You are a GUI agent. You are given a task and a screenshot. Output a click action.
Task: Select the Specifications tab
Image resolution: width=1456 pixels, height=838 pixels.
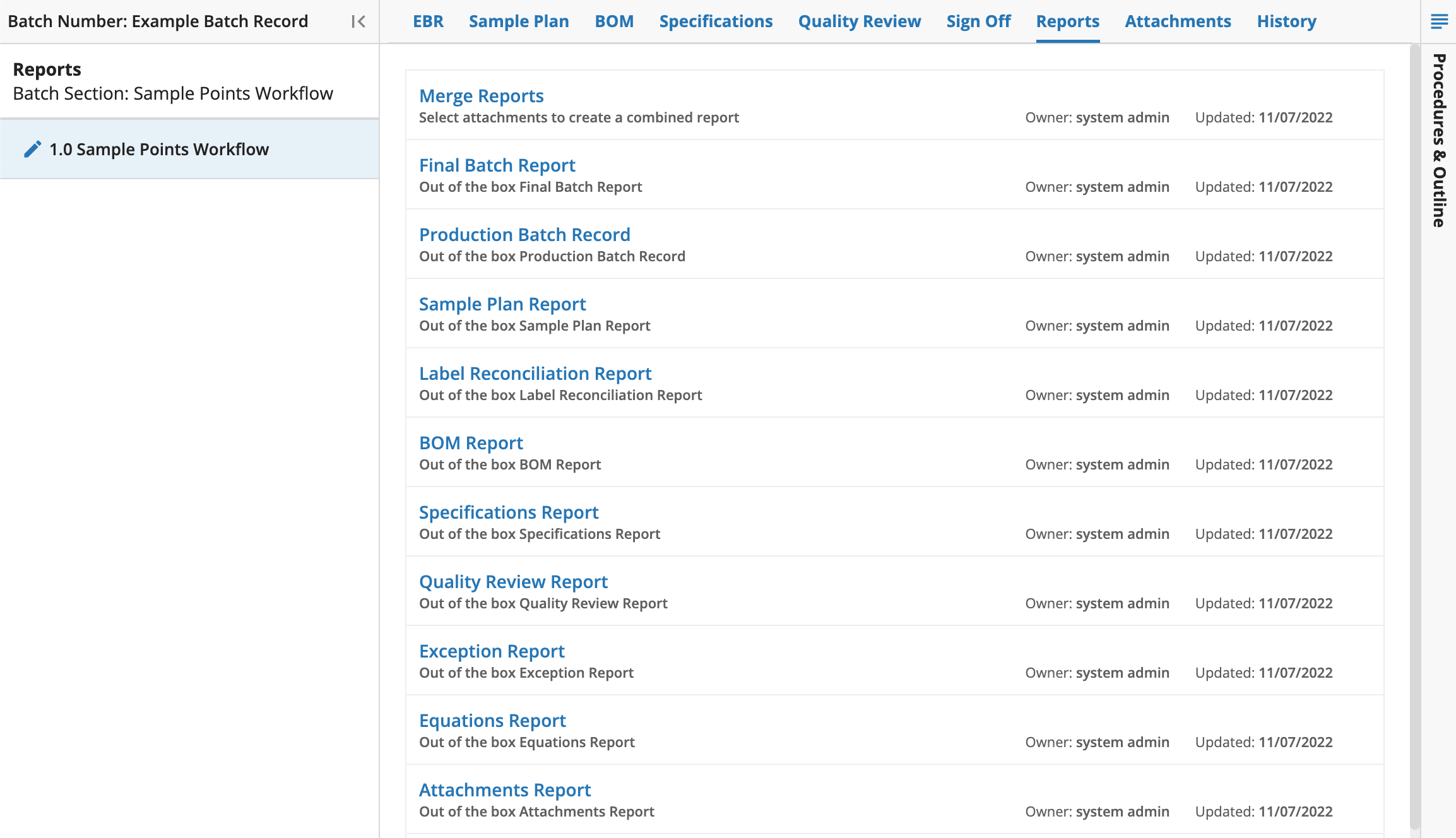(716, 21)
